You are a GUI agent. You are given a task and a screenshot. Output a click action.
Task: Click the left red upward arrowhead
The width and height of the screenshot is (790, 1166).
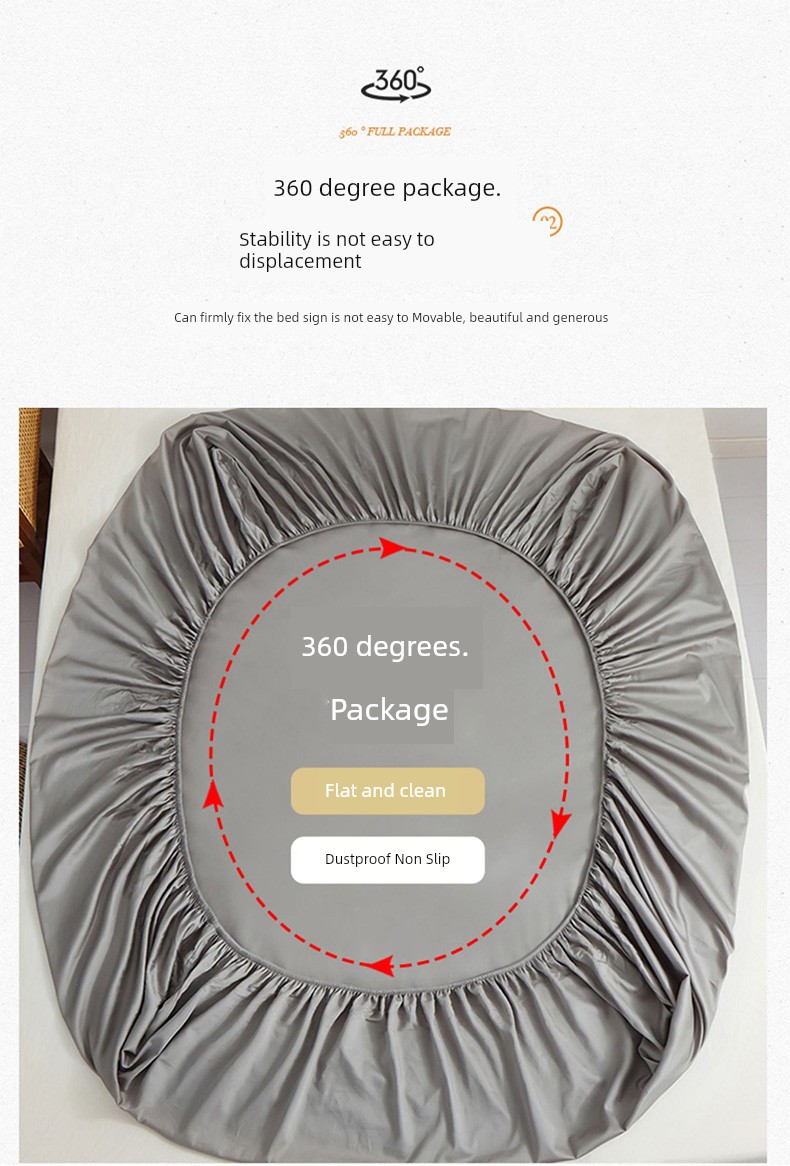pyautogui.click(x=213, y=795)
